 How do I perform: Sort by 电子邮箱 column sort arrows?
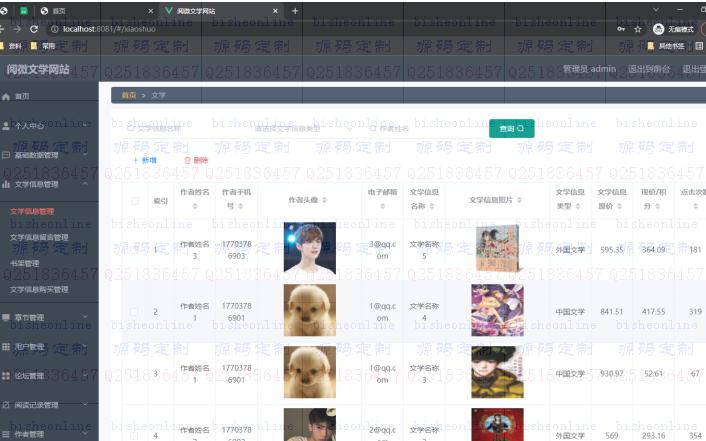coord(382,206)
